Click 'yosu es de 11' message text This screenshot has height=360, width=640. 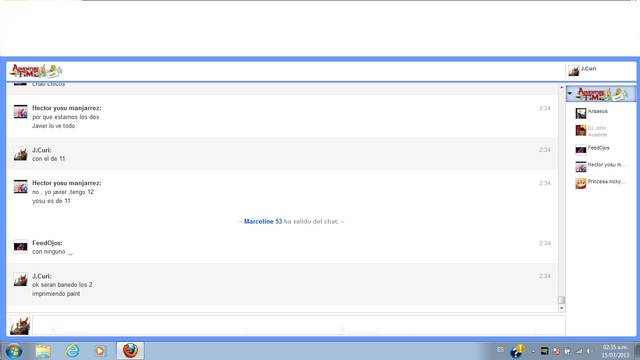click(51, 201)
